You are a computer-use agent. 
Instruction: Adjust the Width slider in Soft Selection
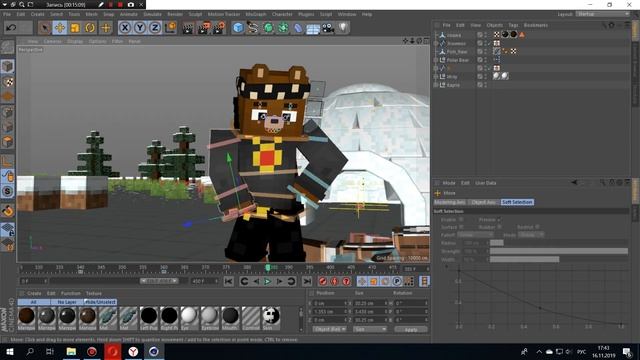coord(558,259)
